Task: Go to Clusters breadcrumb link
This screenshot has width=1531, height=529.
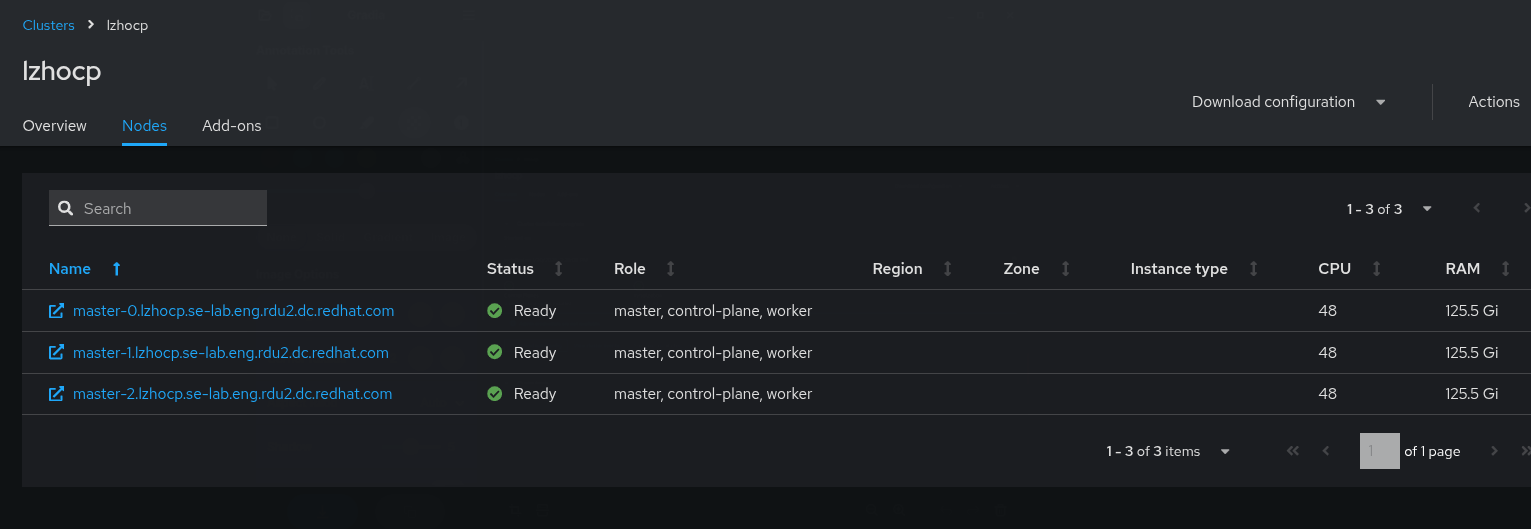Action: pyautogui.click(x=49, y=25)
